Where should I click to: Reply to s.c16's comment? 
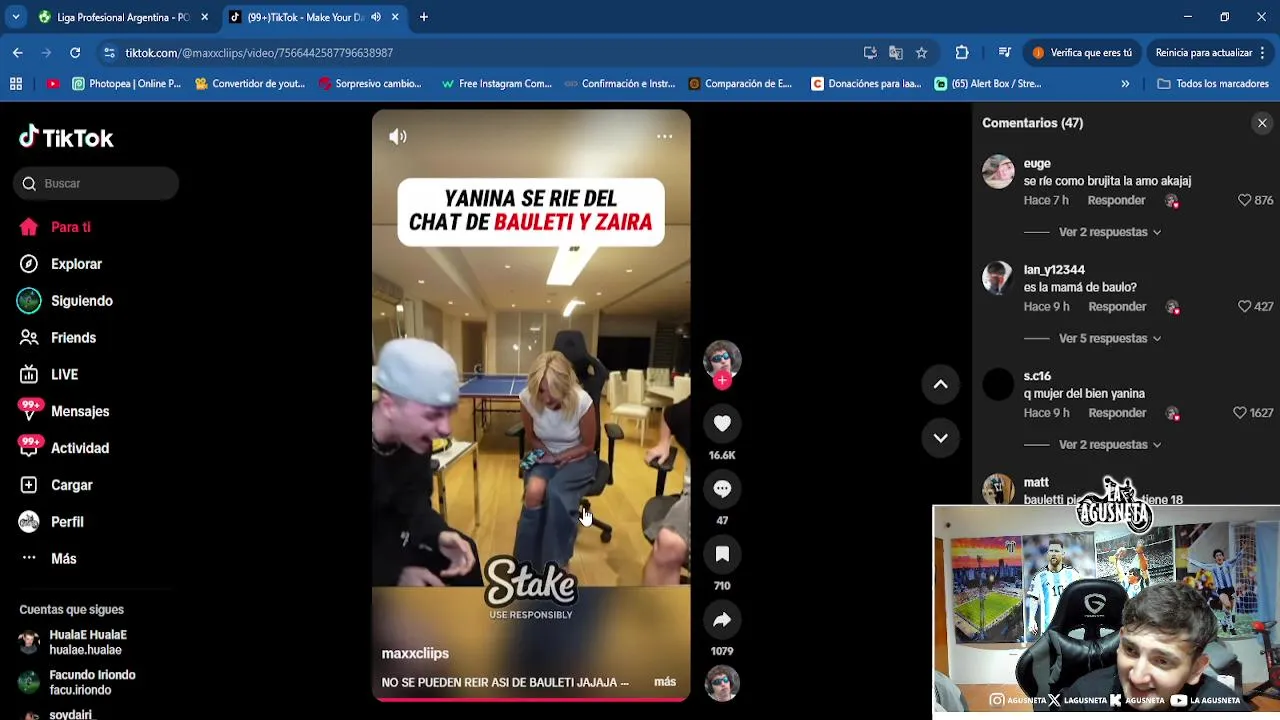(x=1117, y=412)
